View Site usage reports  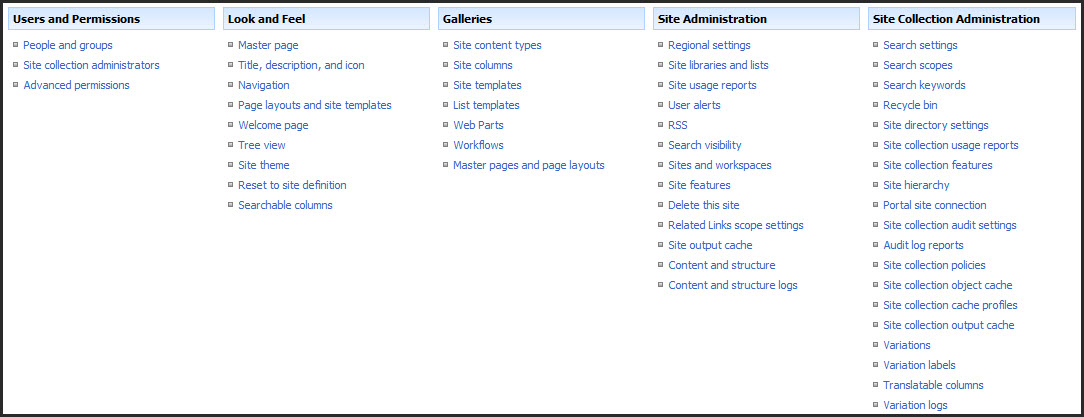pyautogui.click(x=712, y=85)
